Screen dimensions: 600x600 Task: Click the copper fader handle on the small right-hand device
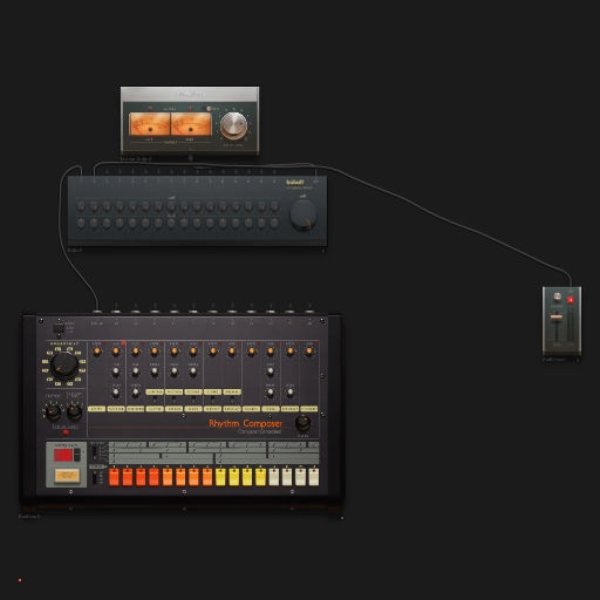[x=556, y=318]
